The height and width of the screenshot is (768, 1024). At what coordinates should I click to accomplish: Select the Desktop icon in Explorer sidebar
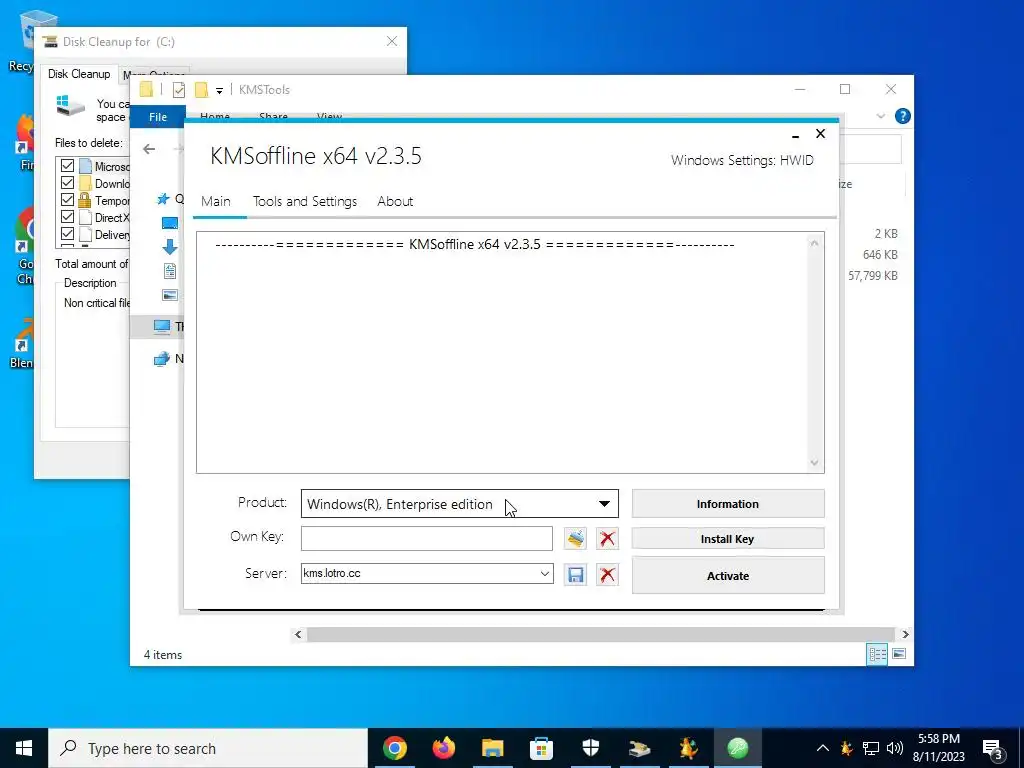[x=170, y=223]
